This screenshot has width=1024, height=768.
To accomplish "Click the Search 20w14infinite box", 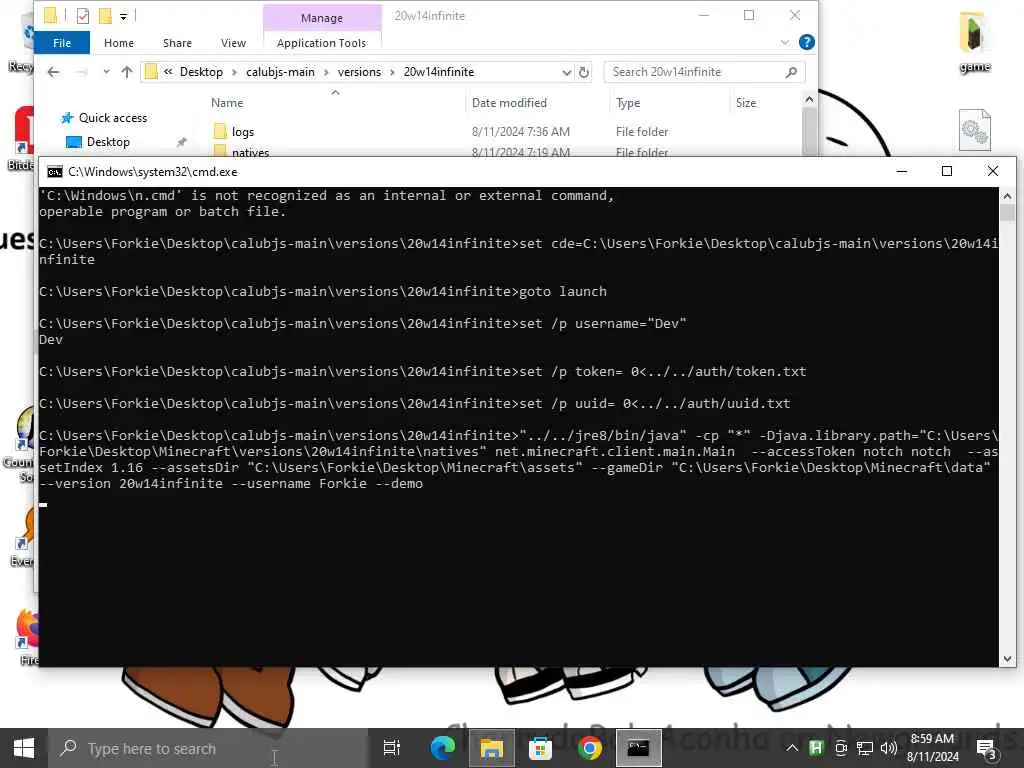I will [704, 72].
